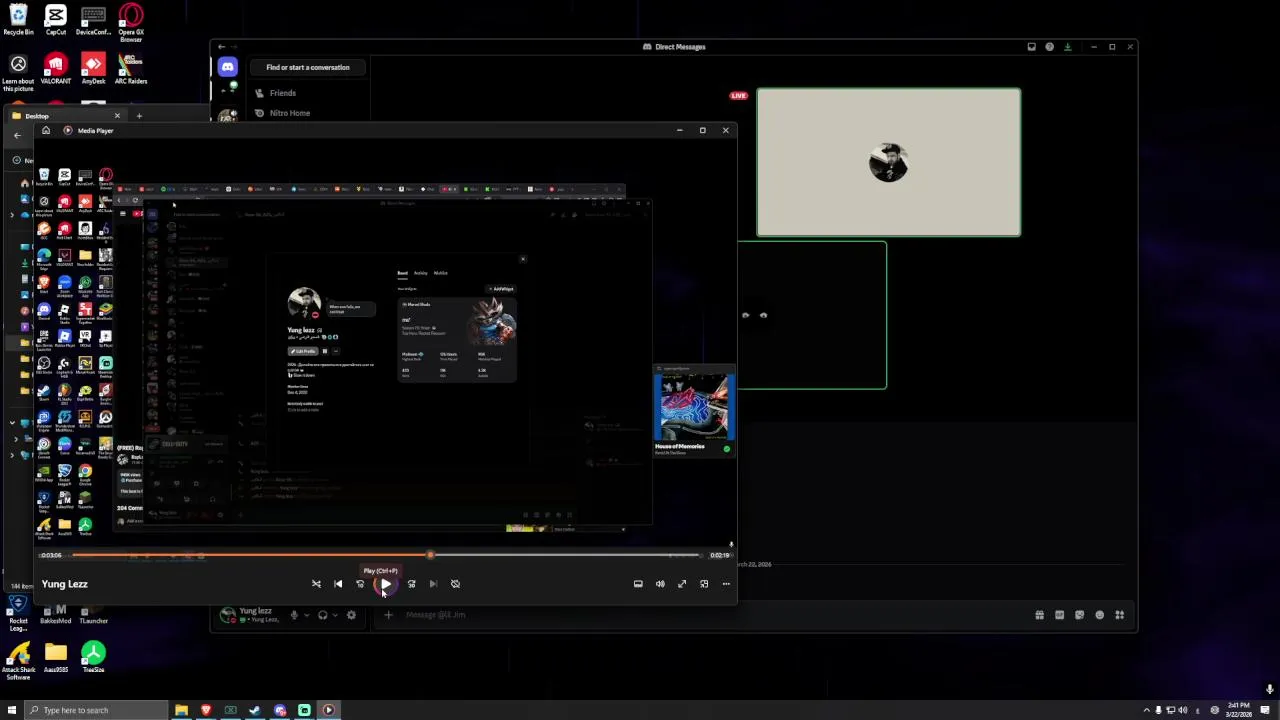Click the Play button in Media Player
The width and height of the screenshot is (1280, 720).
tap(385, 584)
